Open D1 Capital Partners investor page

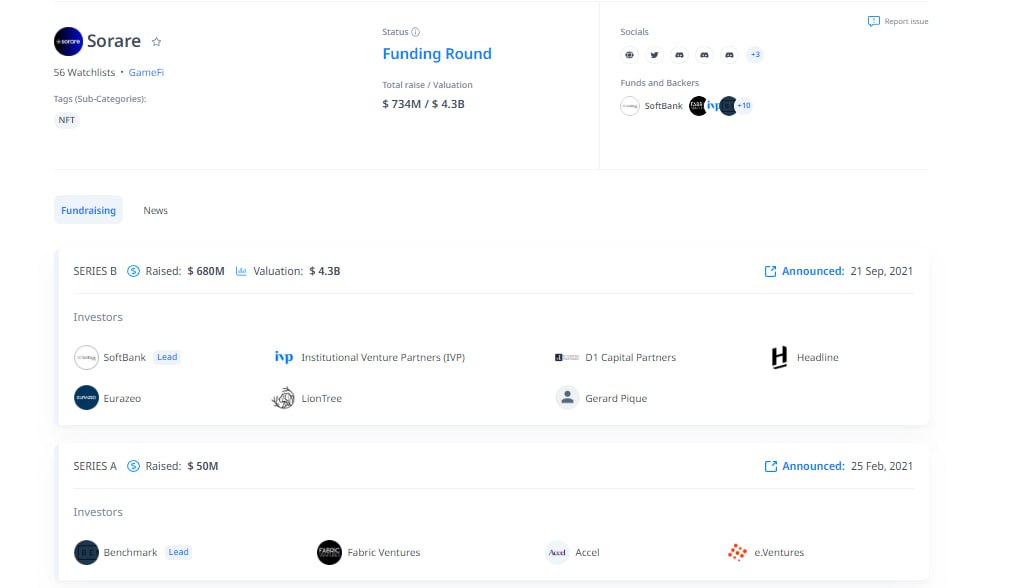[630, 357]
